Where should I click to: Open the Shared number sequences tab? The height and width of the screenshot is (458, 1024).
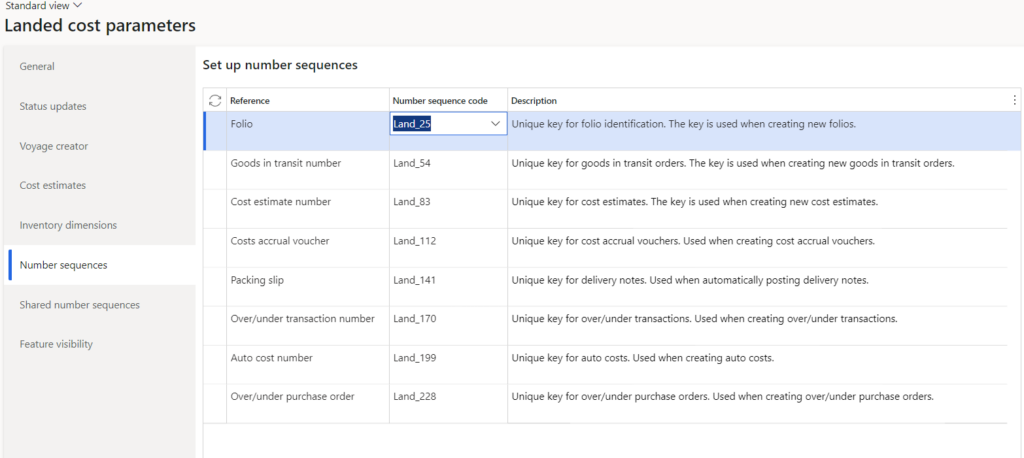point(80,305)
